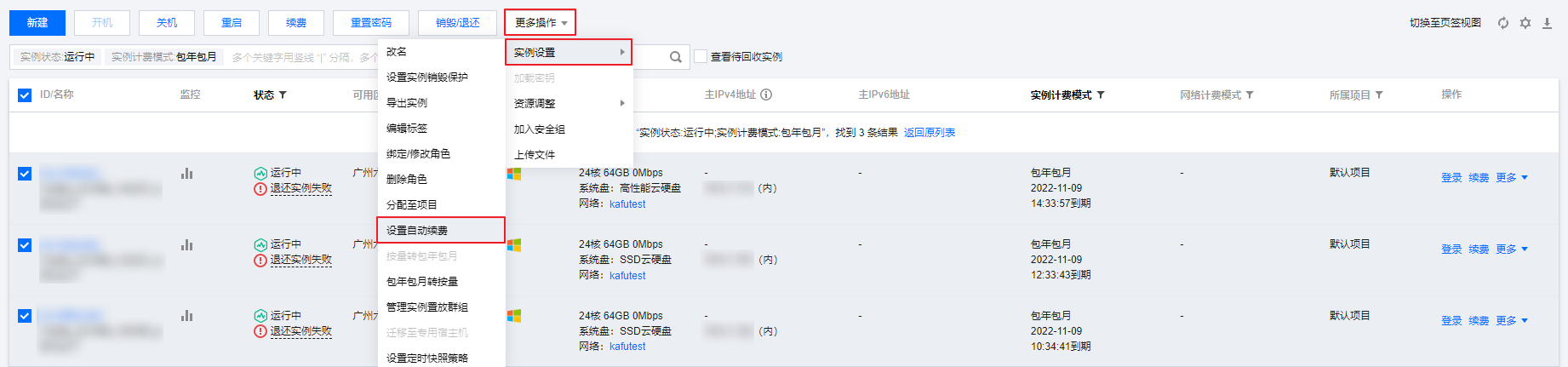The height and width of the screenshot is (367, 1568).
Task: Click the refresh icon at top right
Action: coord(1503,23)
